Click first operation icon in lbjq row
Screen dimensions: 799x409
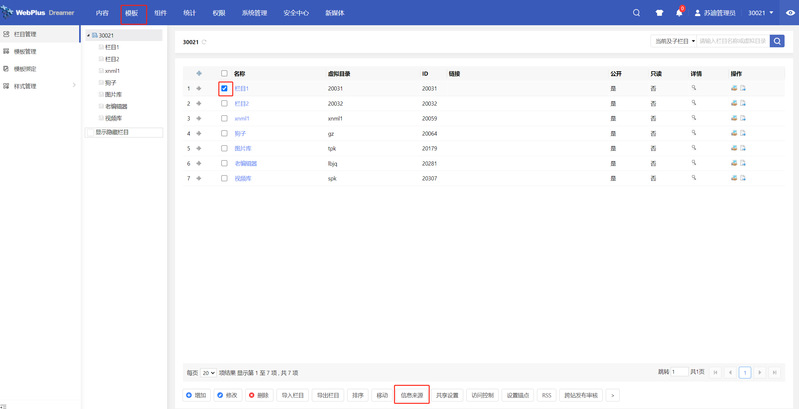734,163
